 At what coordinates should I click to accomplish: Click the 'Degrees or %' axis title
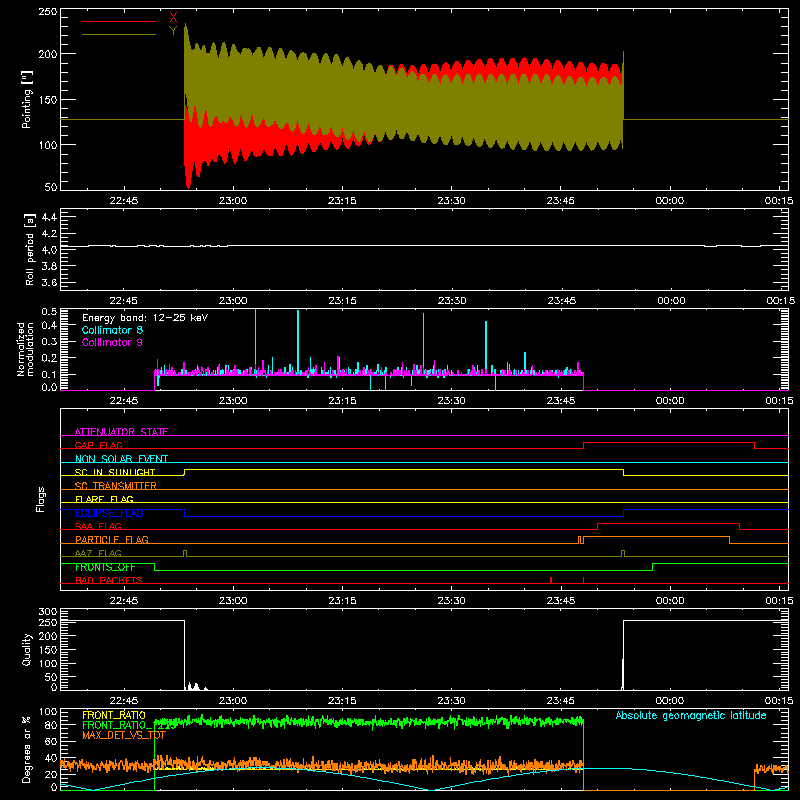pos(27,750)
